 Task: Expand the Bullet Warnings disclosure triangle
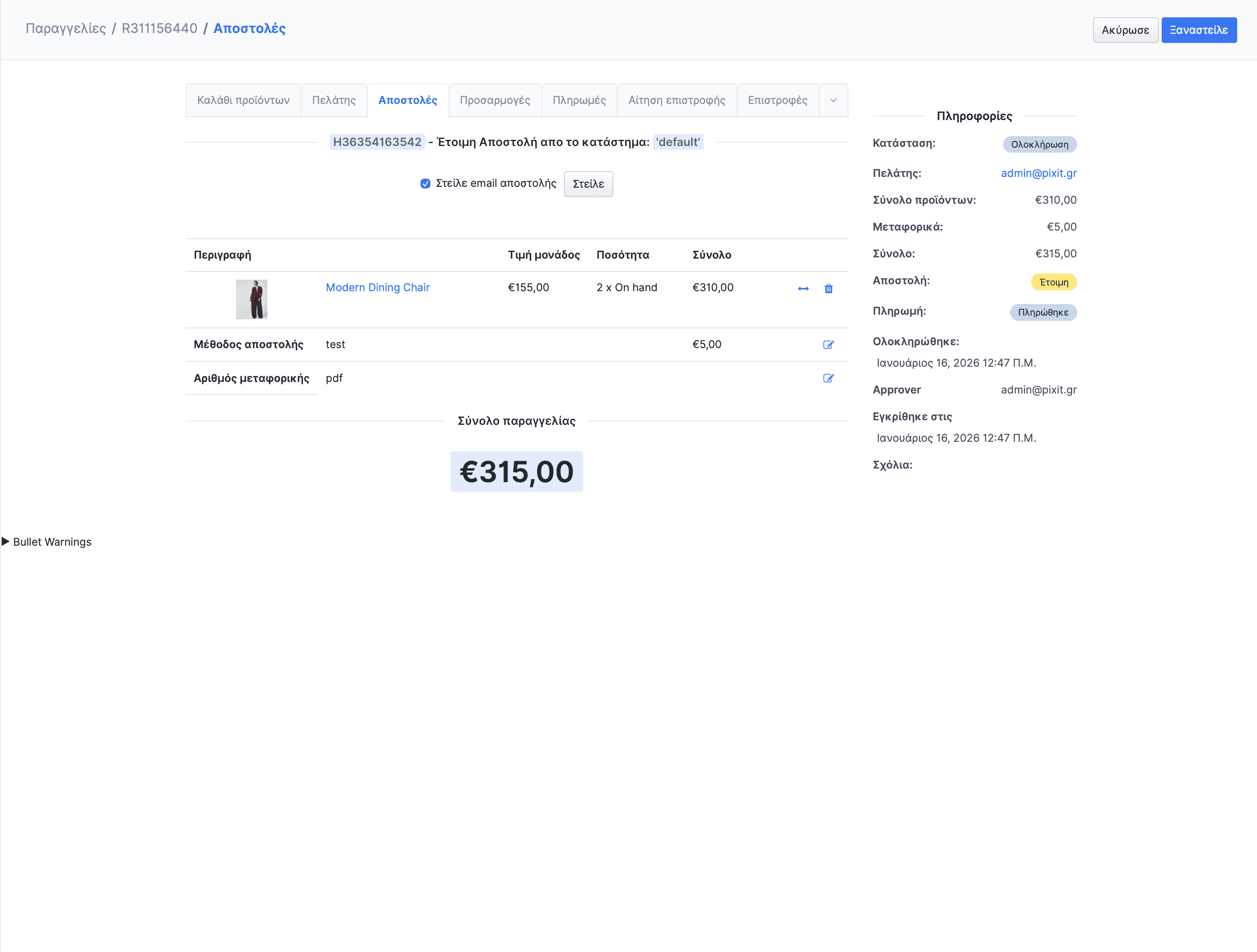[6, 541]
